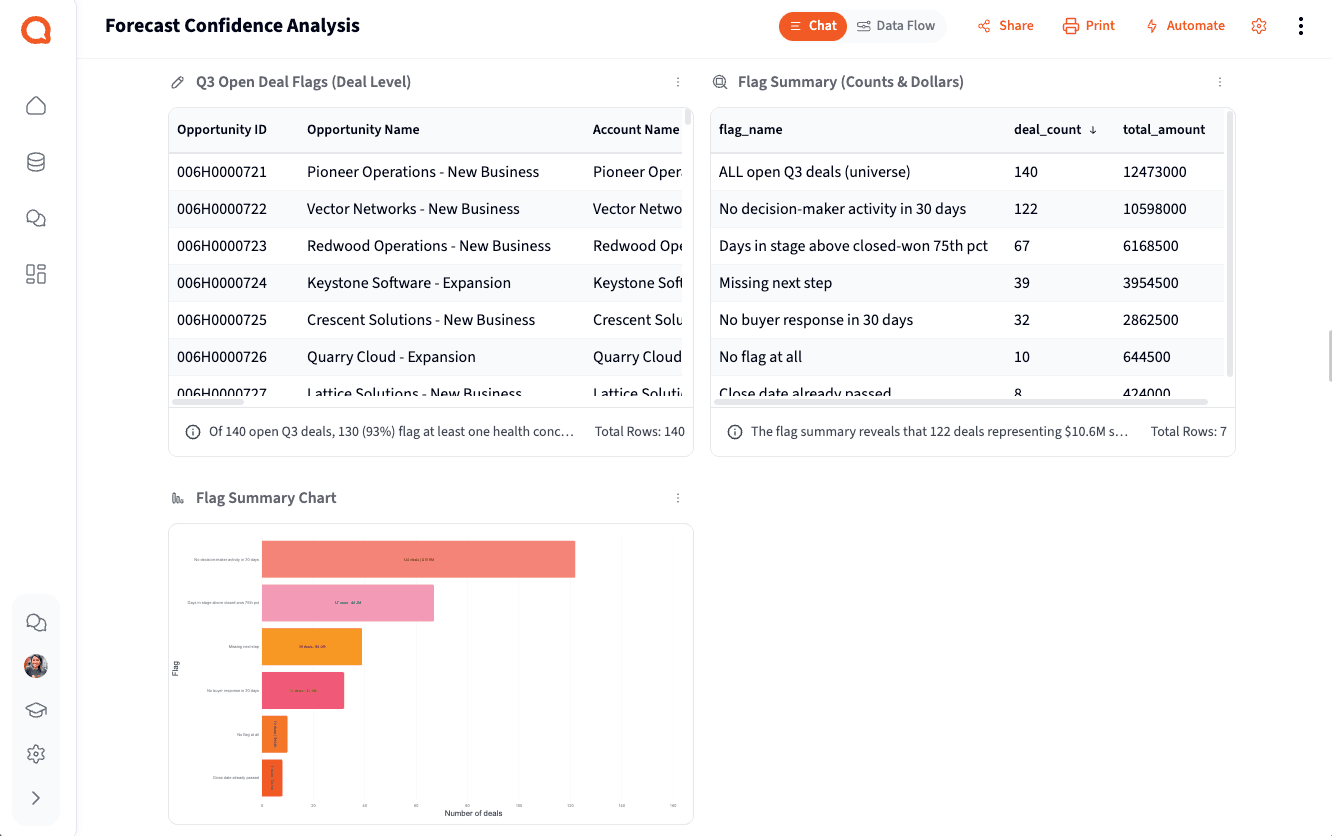Open the database icon in sidebar
1332x836 pixels.
(x=36, y=162)
